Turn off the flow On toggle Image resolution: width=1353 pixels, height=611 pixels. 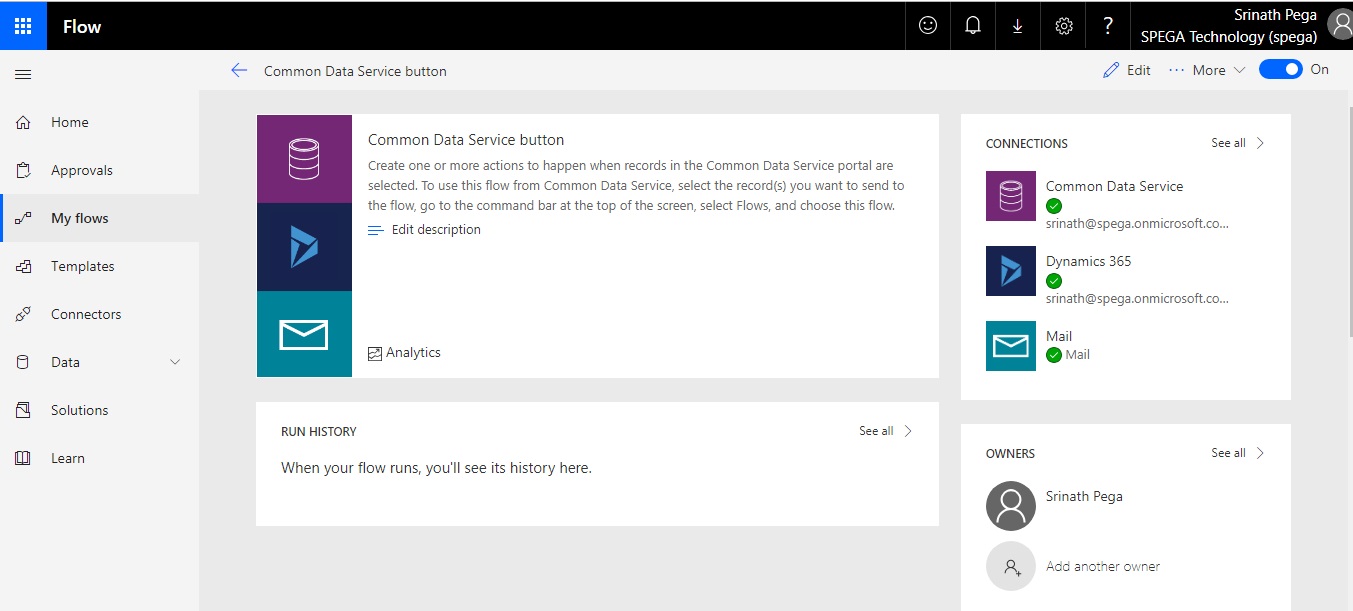click(1280, 69)
